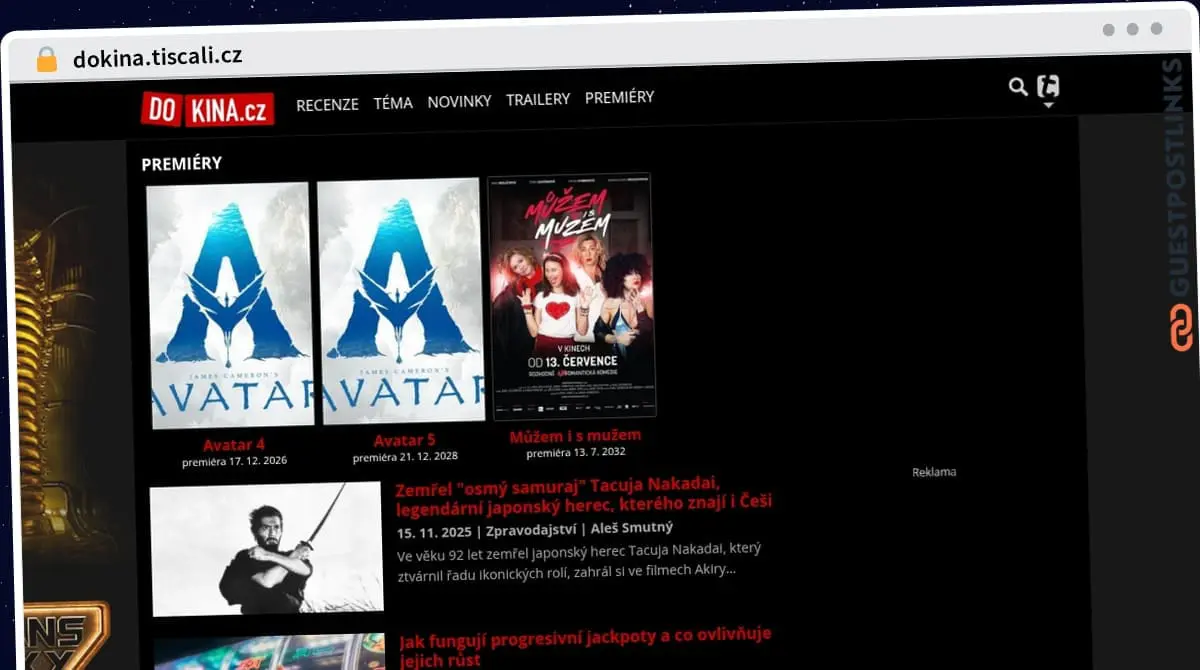The height and width of the screenshot is (670, 1200).
Task: Click text 'premiéra 17. 12. 2026'
Action: (234, 462)
